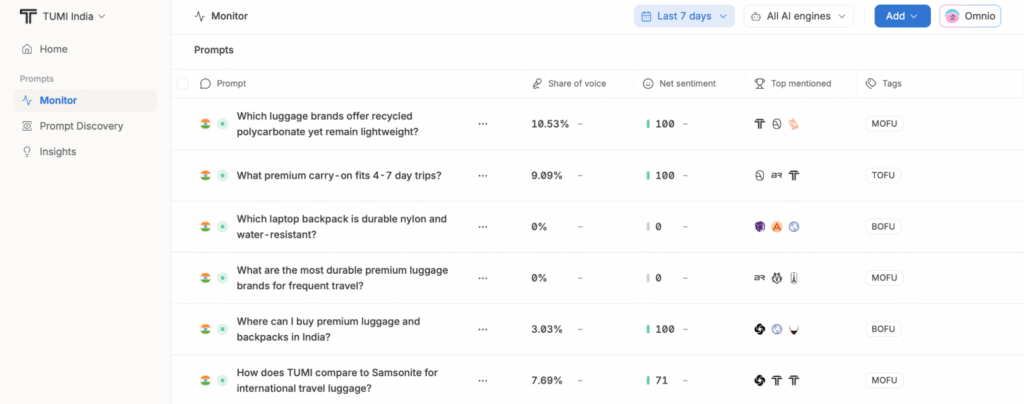
Task: Click the Insights lightbulb icon
Action: pos(27,151)
